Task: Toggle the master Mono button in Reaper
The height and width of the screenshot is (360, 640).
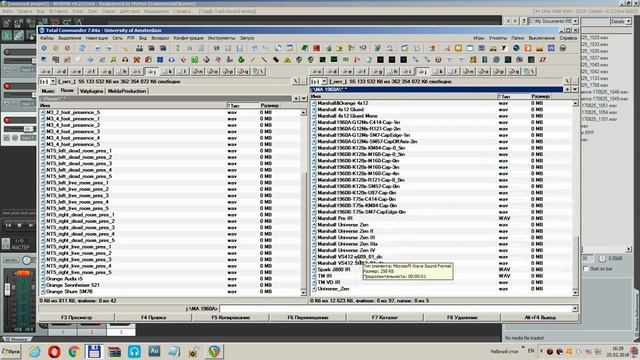Action: pyautogui.click(x=10, y=260)
